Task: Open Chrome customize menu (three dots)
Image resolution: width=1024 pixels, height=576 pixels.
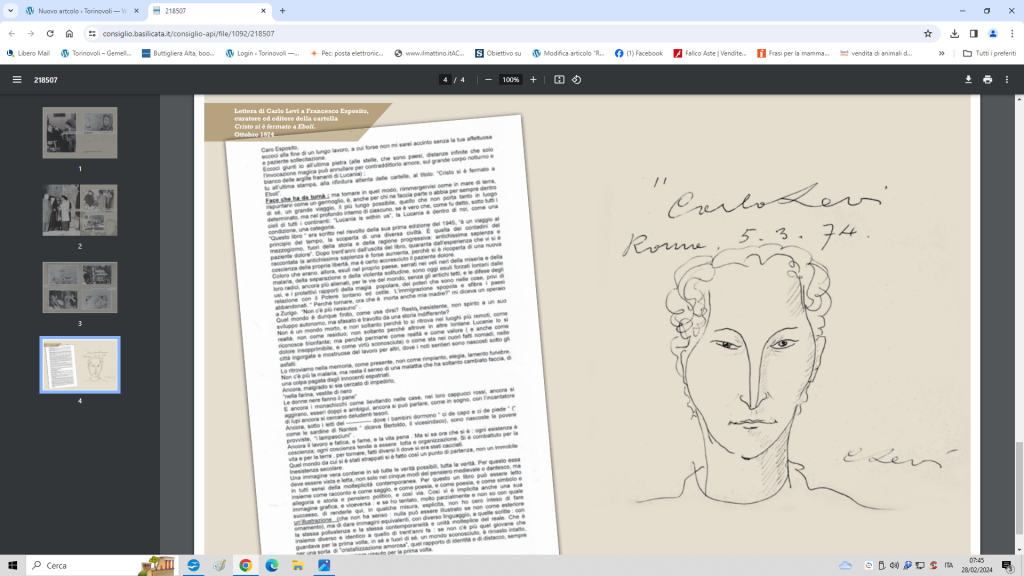Action: [x=1012, y=33]
